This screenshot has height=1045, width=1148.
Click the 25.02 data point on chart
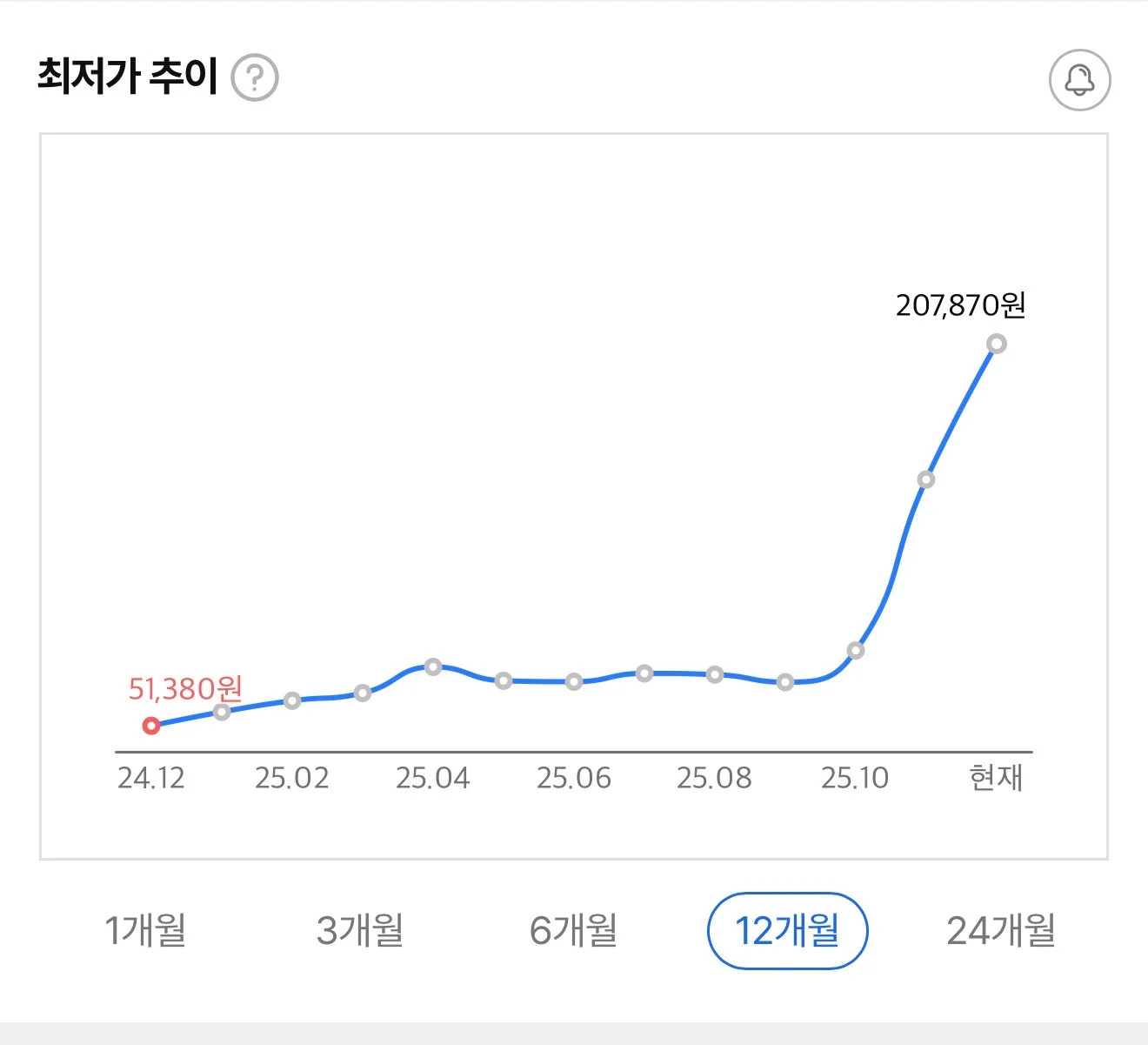tap(292, 700)
